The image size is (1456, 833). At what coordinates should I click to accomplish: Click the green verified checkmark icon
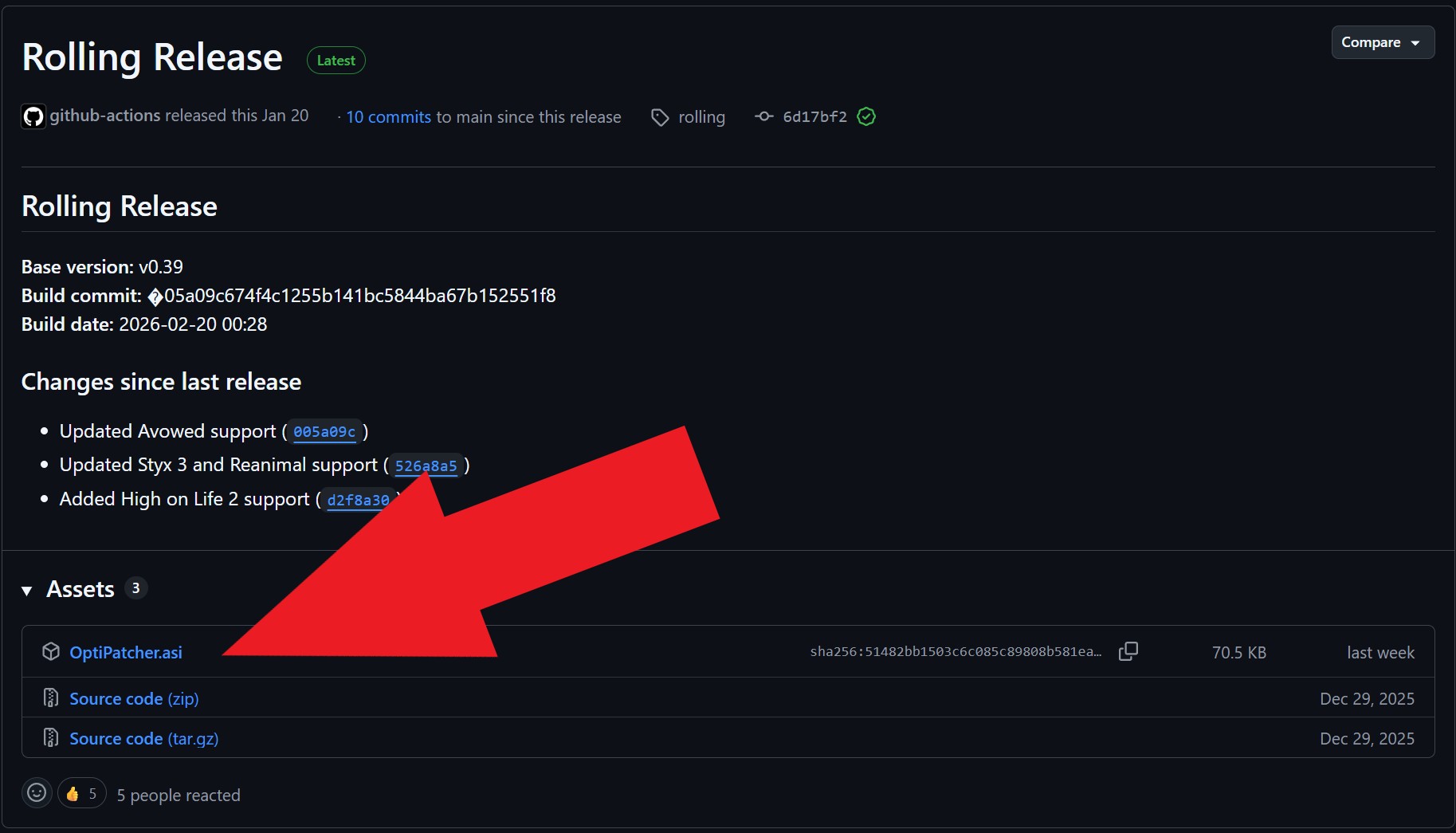coord(866,117)
